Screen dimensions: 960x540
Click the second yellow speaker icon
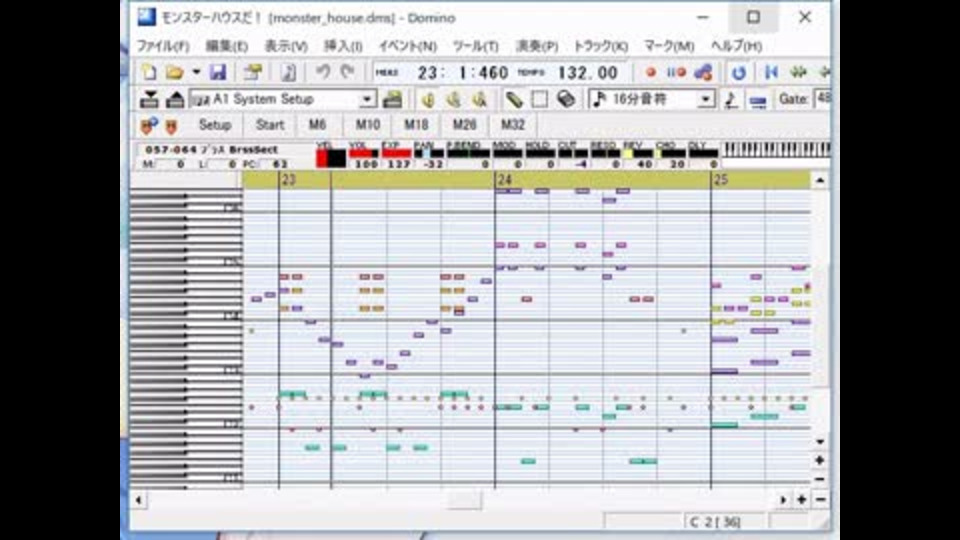click(454, 99)
